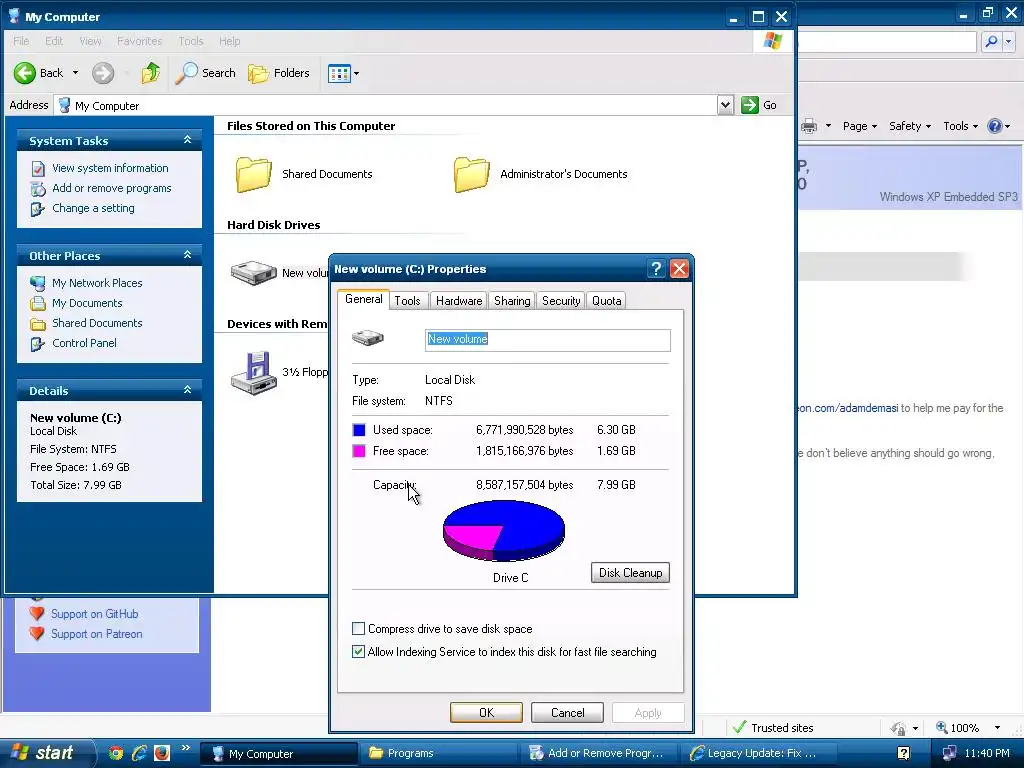Viewport: 1024px width, 768px height.
Task: Click the adamdemasi link in IE page
Action: click(x=848, y=408)
